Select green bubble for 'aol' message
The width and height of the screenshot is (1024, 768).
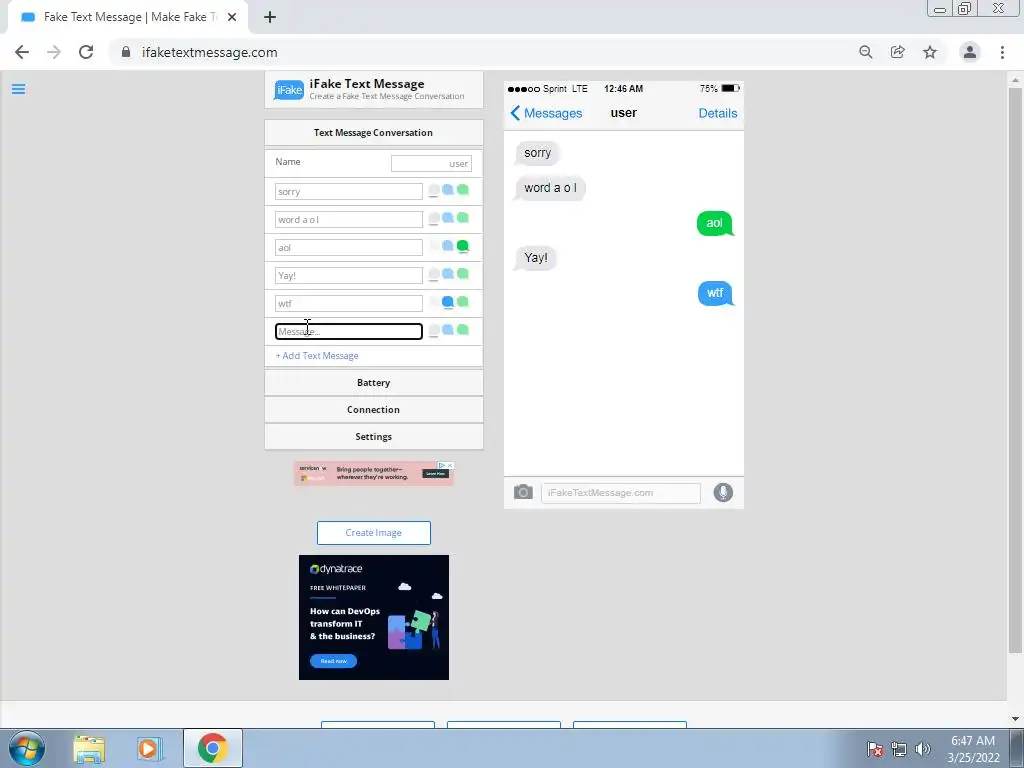pos(463,246)
